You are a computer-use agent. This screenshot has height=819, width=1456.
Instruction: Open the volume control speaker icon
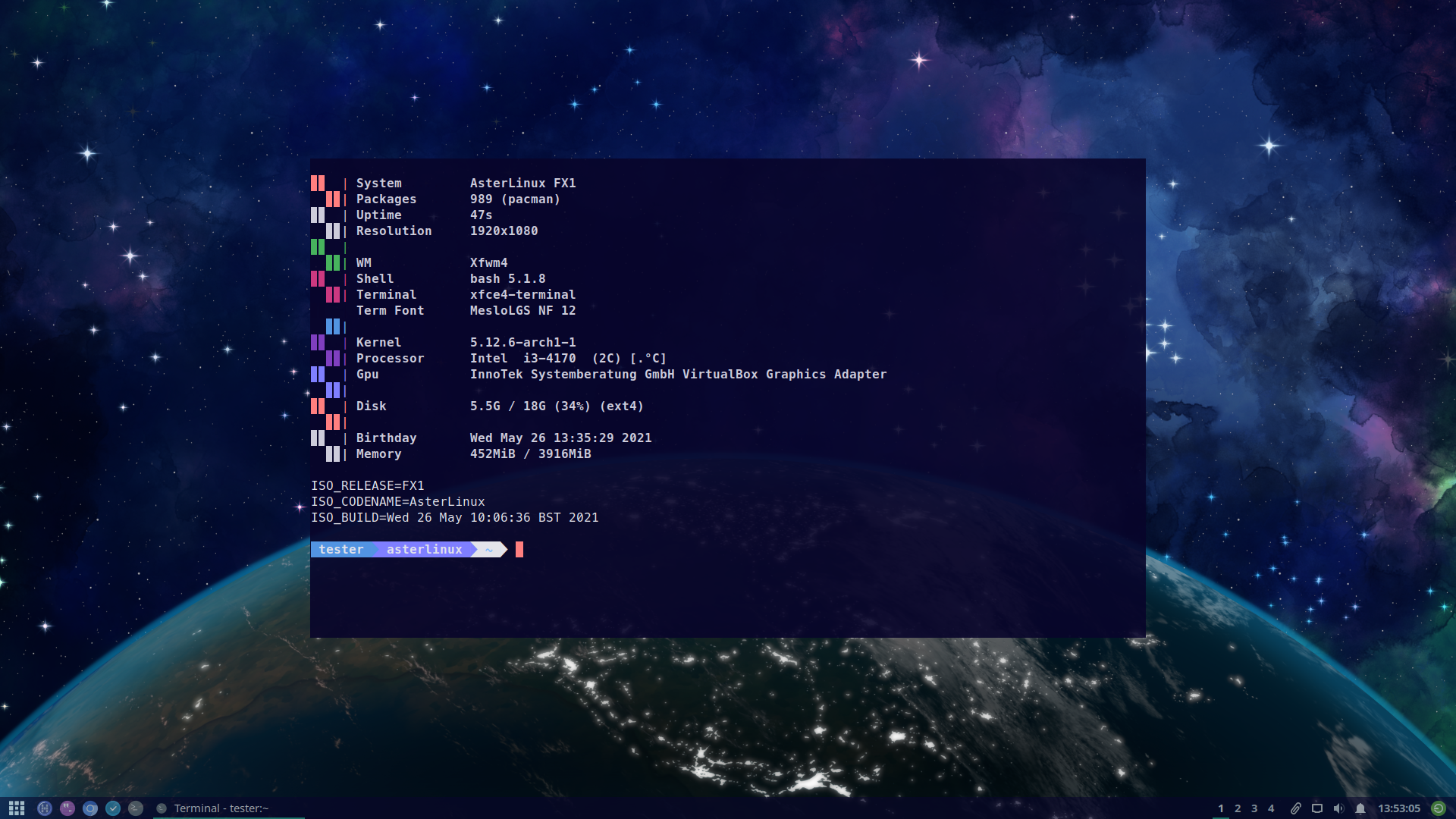click(1338, 808)
